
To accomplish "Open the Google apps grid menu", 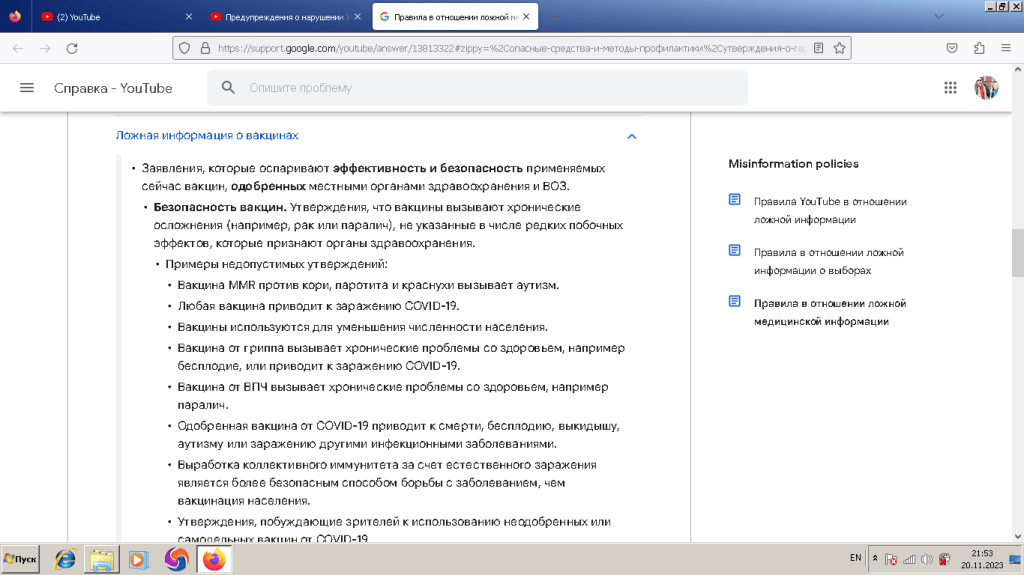I will pos(950,88).
